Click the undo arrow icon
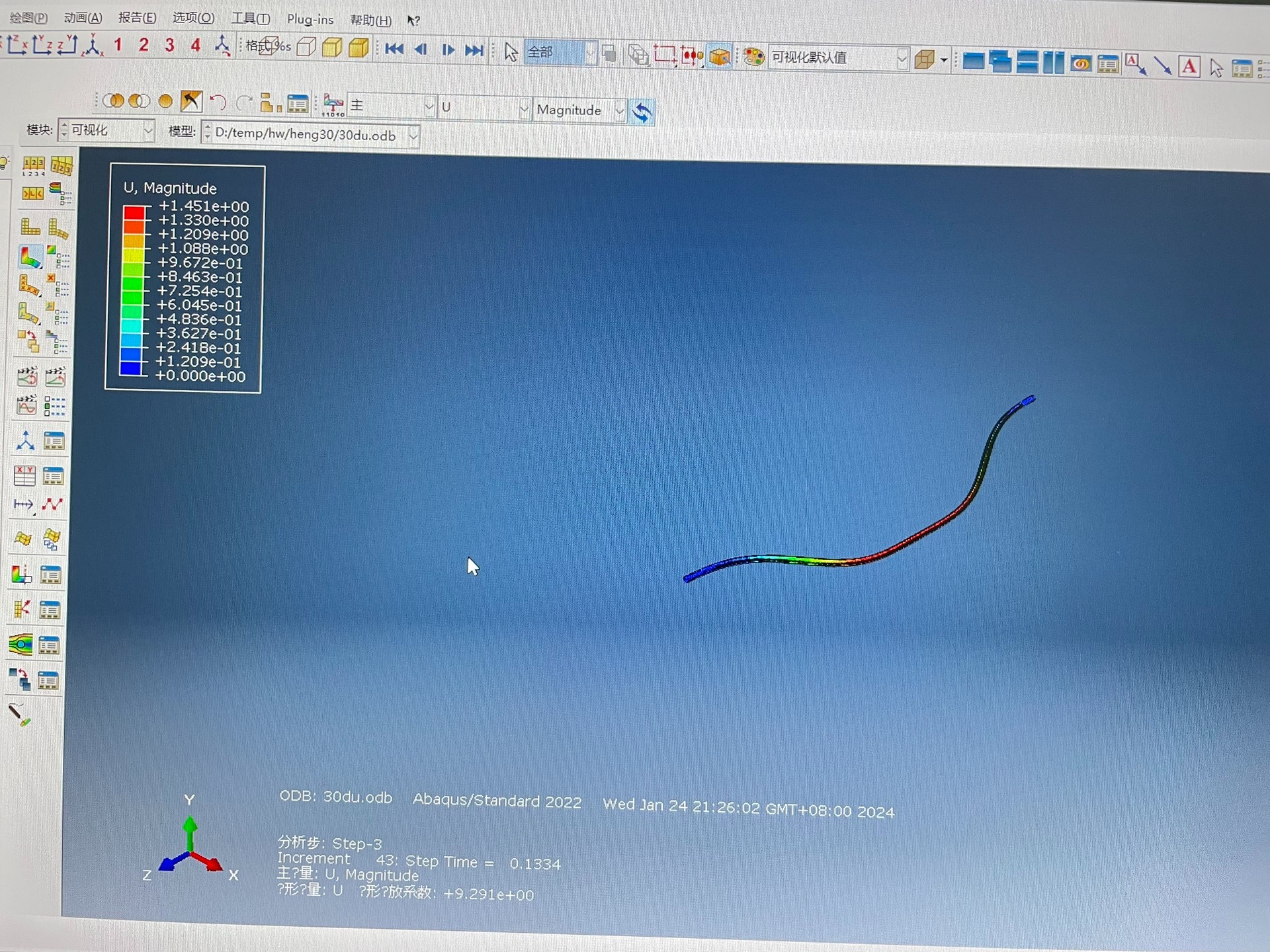 tap(218, 102)
